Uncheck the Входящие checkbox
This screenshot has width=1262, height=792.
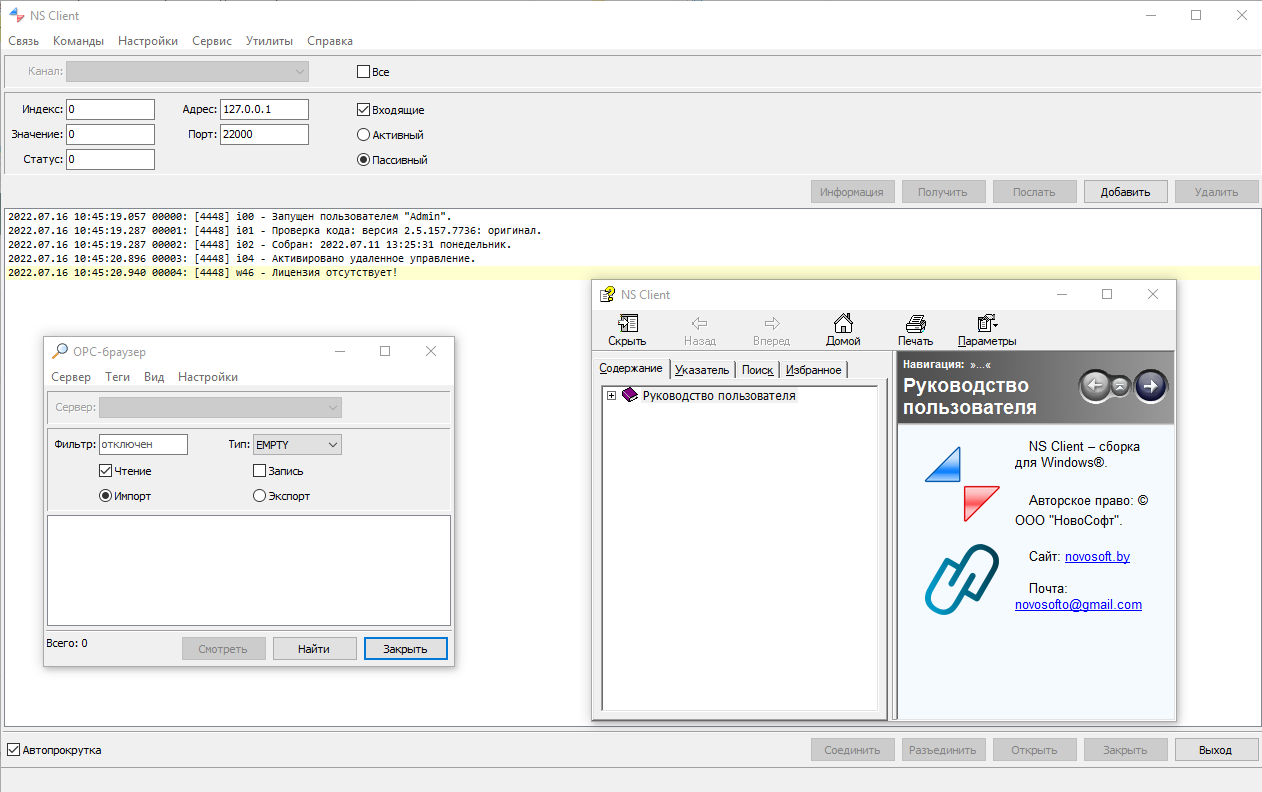point(364,110)
